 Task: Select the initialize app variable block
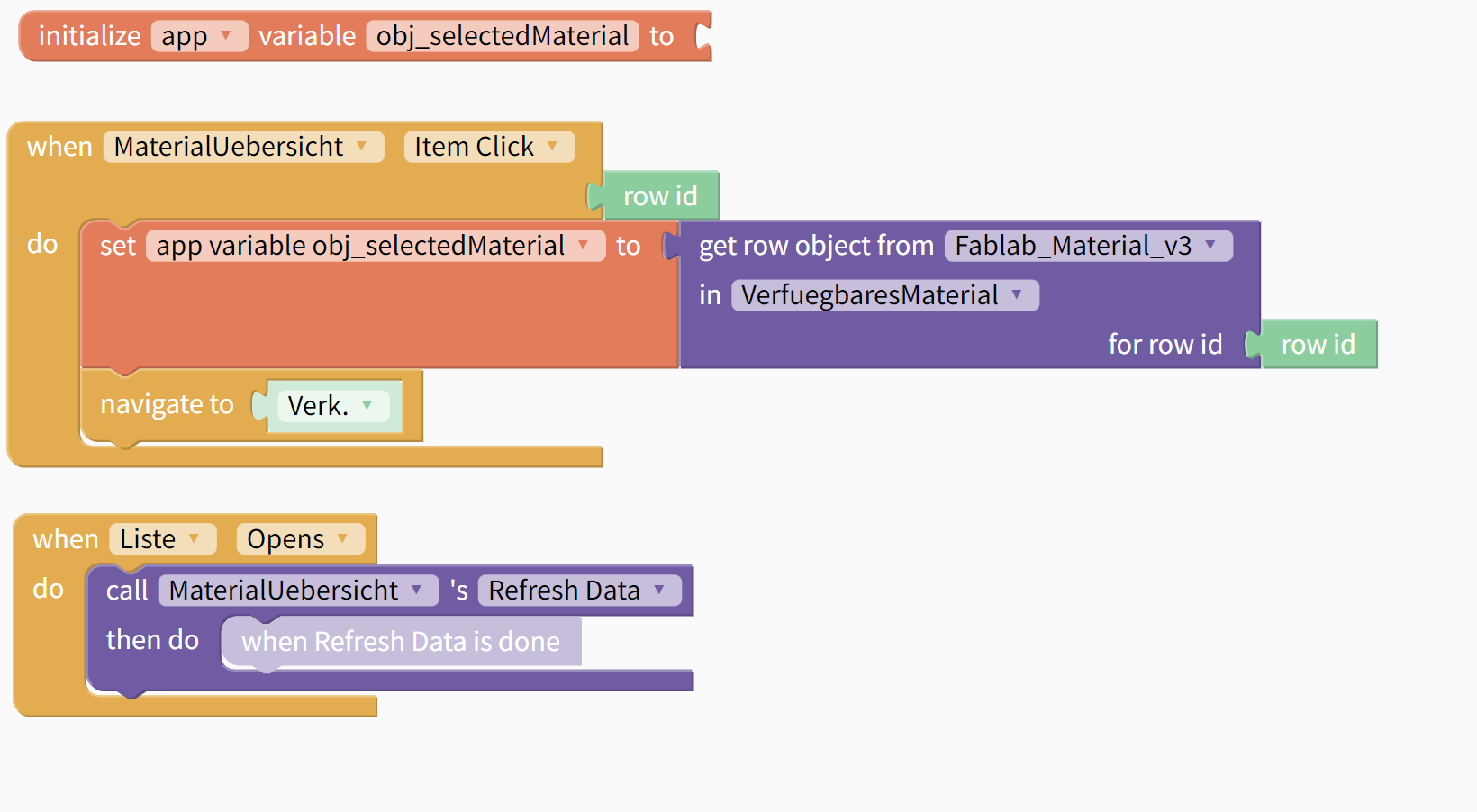coord(89,36)
